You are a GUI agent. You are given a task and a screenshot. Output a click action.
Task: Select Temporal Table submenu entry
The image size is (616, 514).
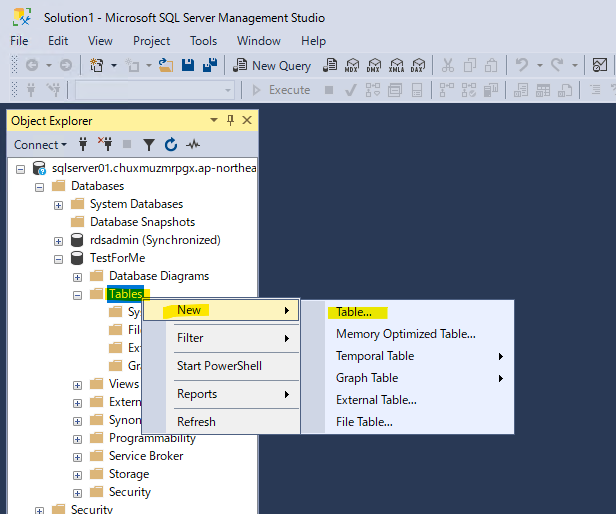coord(407,356)
